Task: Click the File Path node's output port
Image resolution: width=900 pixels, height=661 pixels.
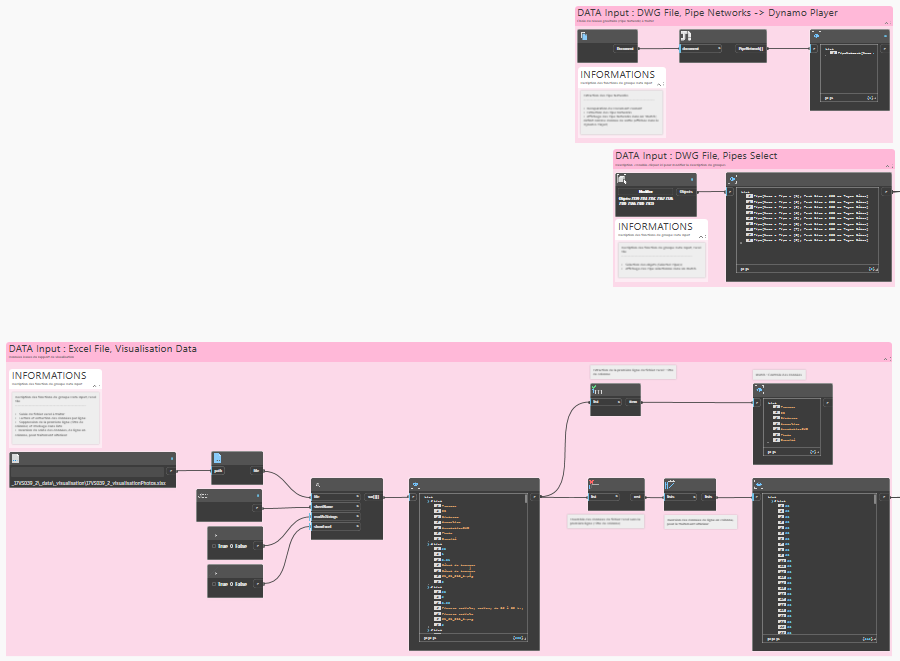Action: coord(170,471)
